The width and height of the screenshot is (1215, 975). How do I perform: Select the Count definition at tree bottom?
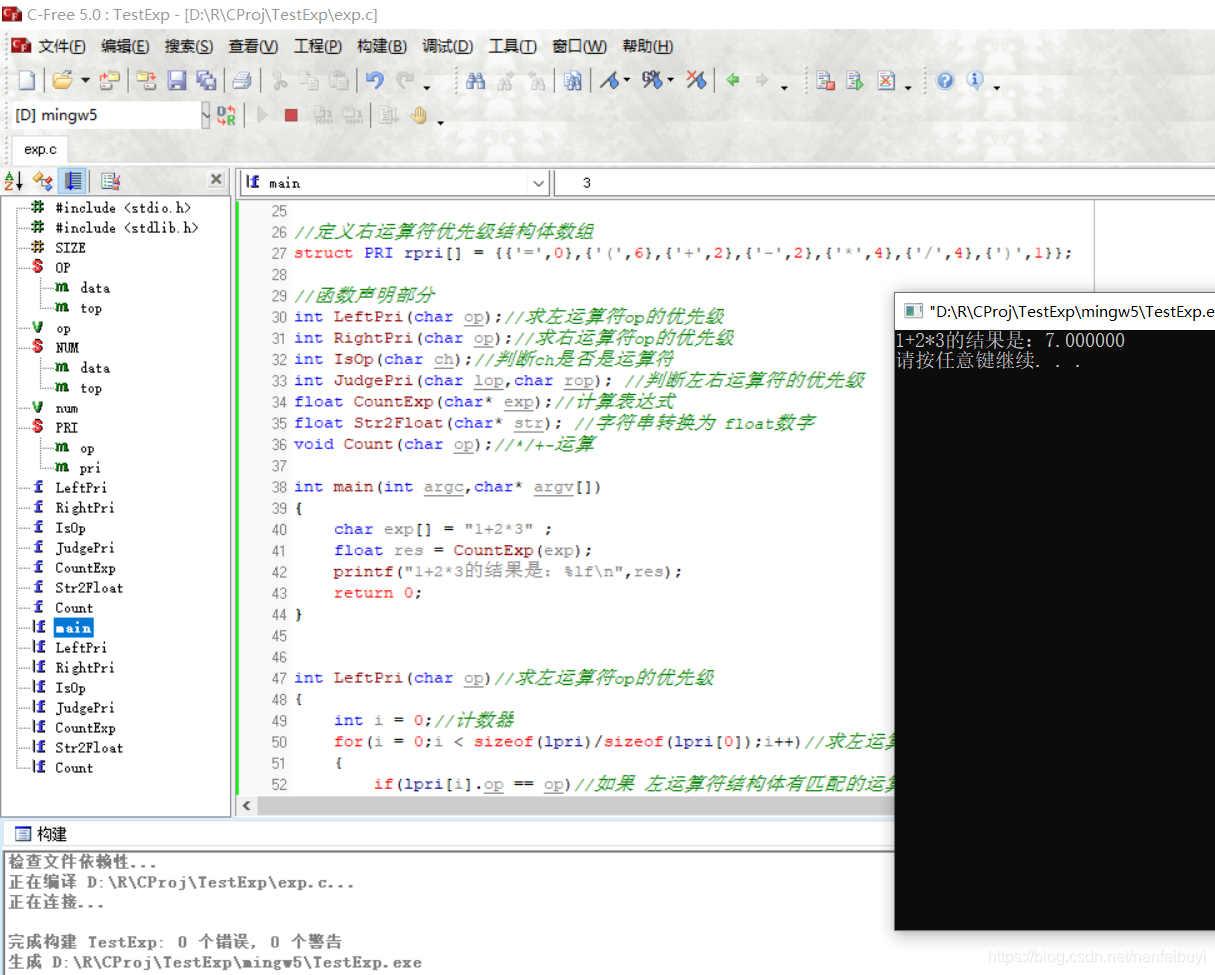[73, 768]
